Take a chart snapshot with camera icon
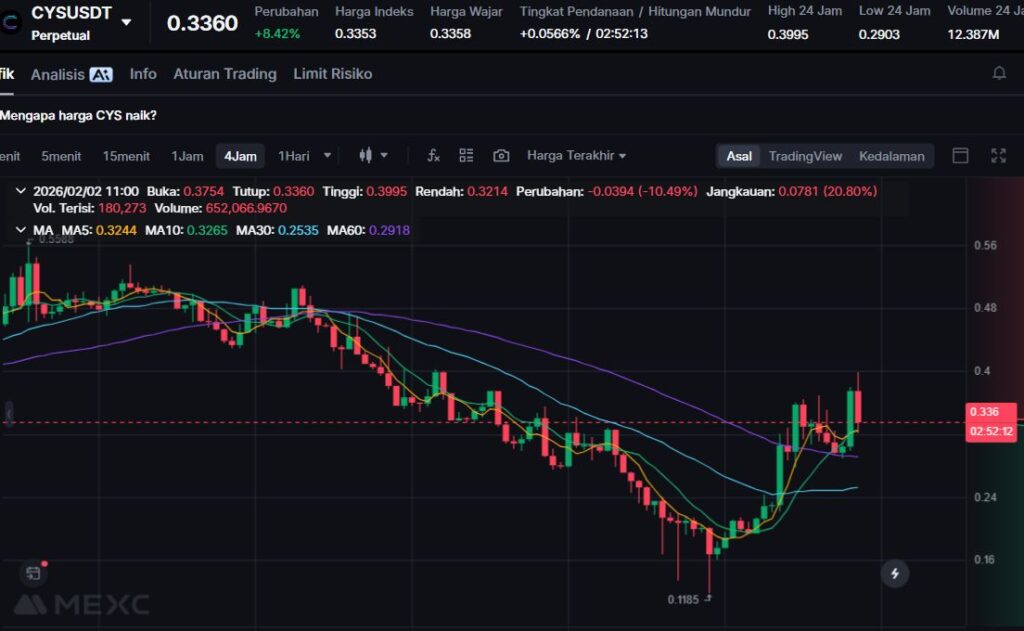This screenshot has height=631, width=1024. [501, 155]
